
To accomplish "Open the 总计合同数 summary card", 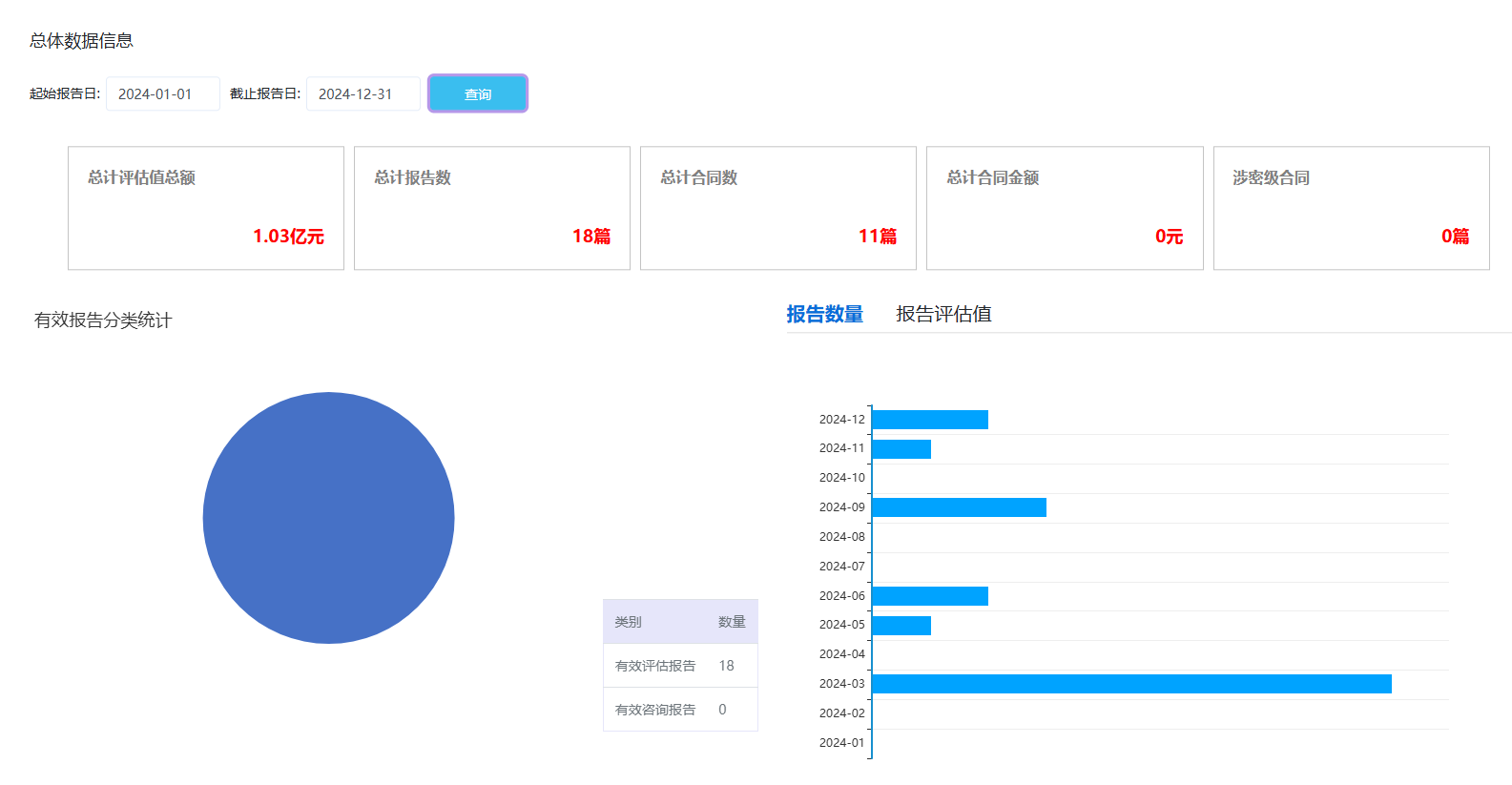I will (x=778, y=208).
